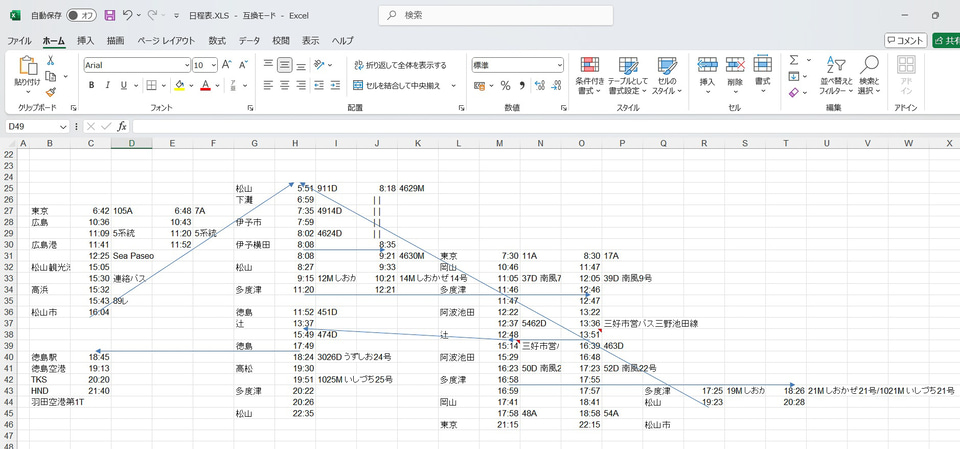Open the ファイル tab
This screenshot has height=449, width=960.
pos(19,40)
